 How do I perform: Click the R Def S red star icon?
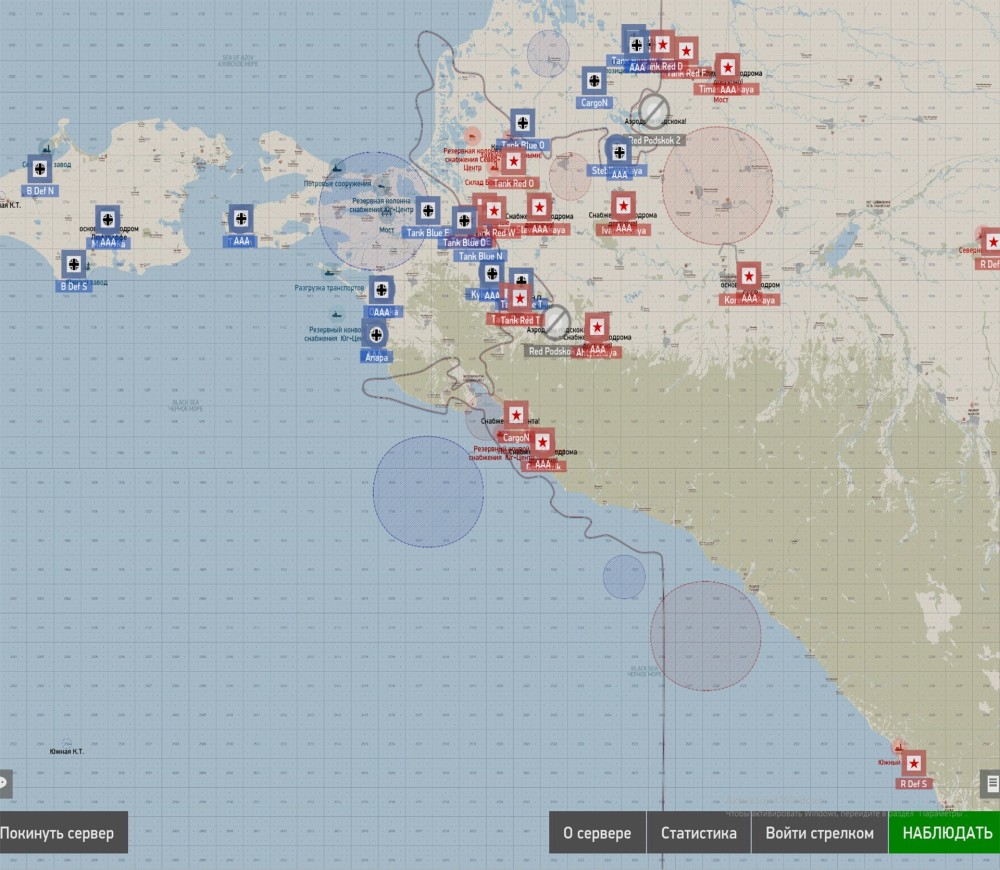[x=914, y=763]
